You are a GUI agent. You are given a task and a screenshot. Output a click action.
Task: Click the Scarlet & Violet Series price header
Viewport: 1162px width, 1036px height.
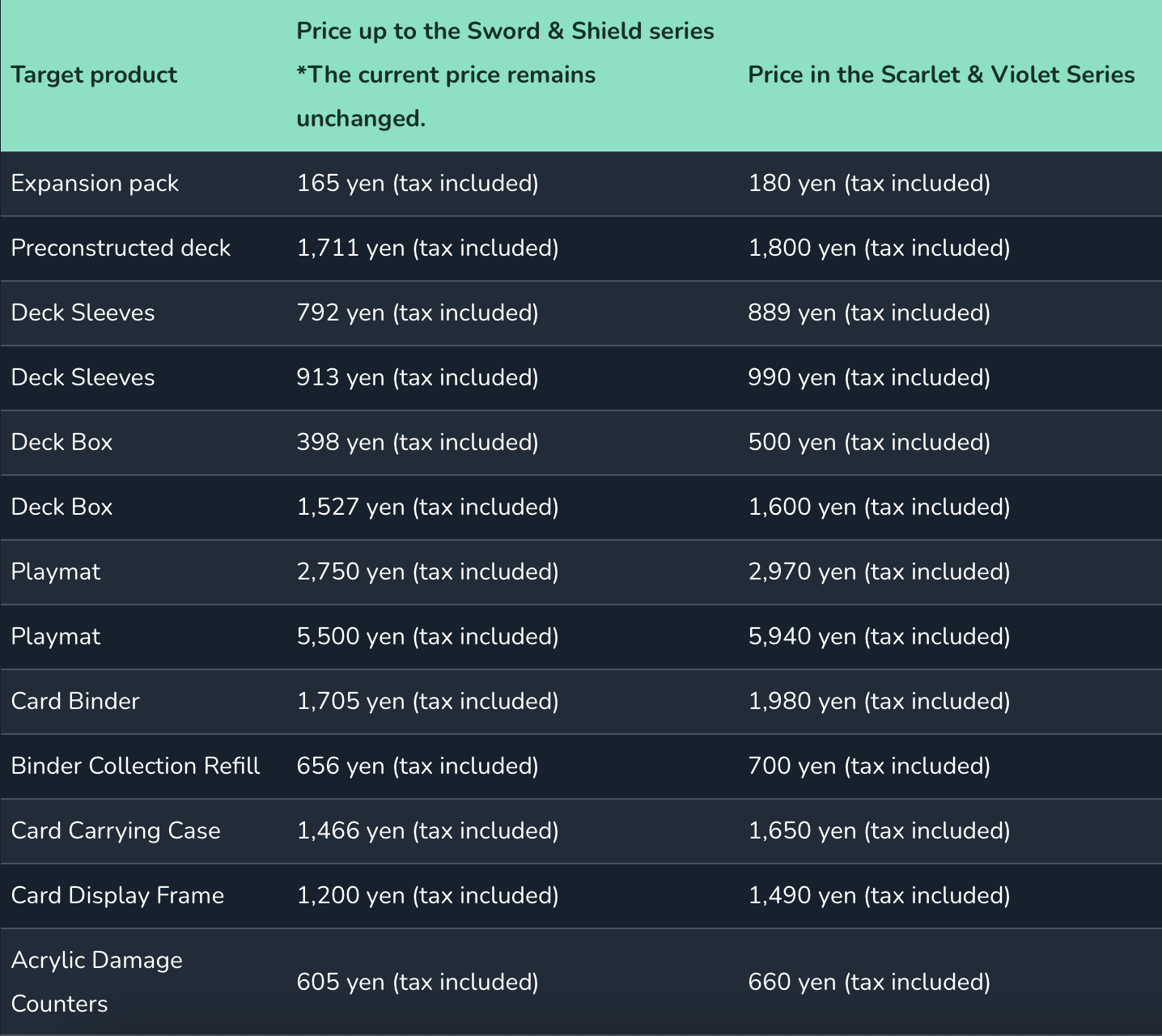point(940,74)
